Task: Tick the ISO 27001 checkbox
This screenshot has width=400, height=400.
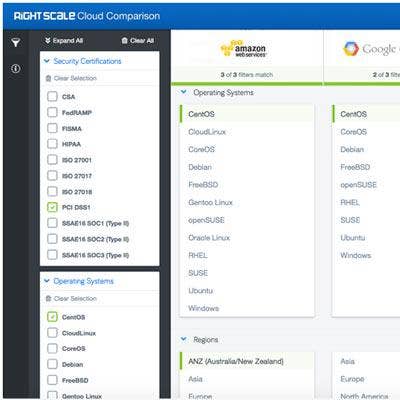Action: click(x=52, y=160)
